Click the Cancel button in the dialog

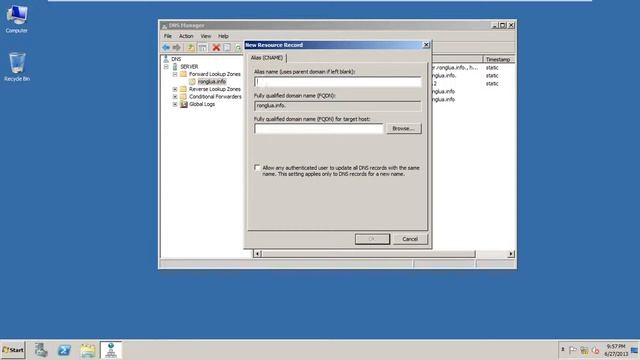tap(410, 239)
